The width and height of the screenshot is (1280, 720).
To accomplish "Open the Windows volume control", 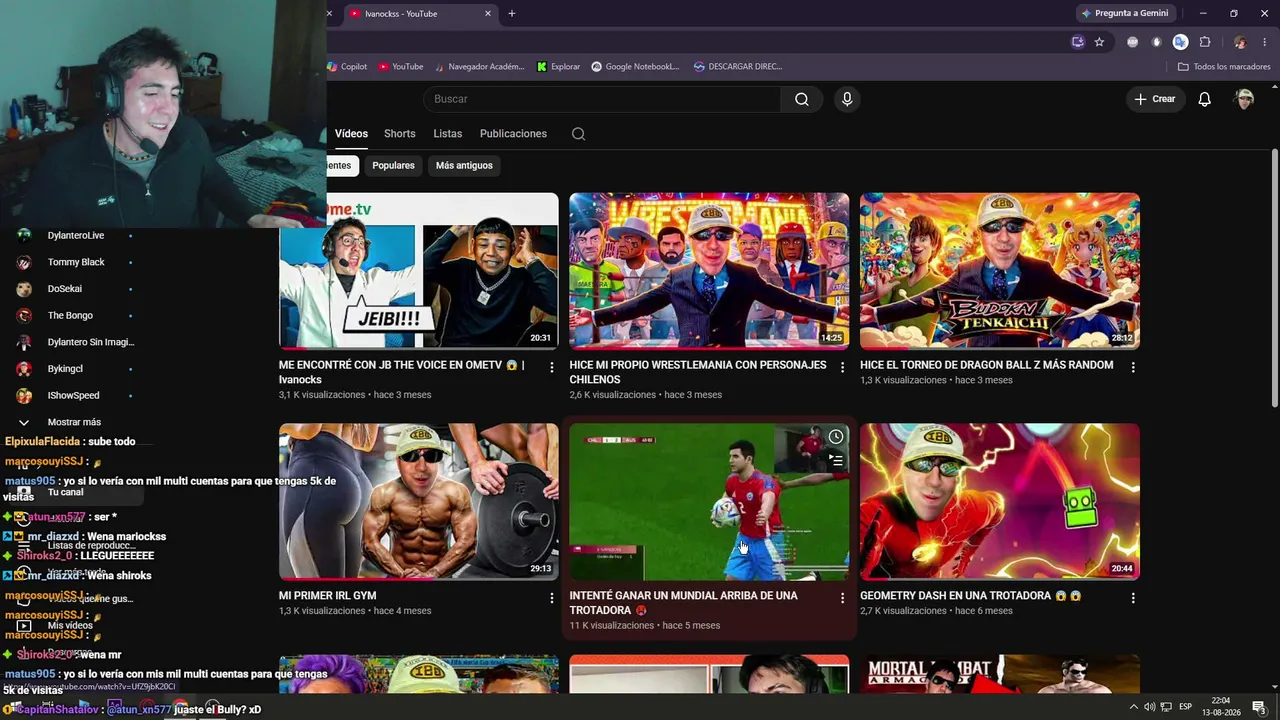I will click(1149, 707).
